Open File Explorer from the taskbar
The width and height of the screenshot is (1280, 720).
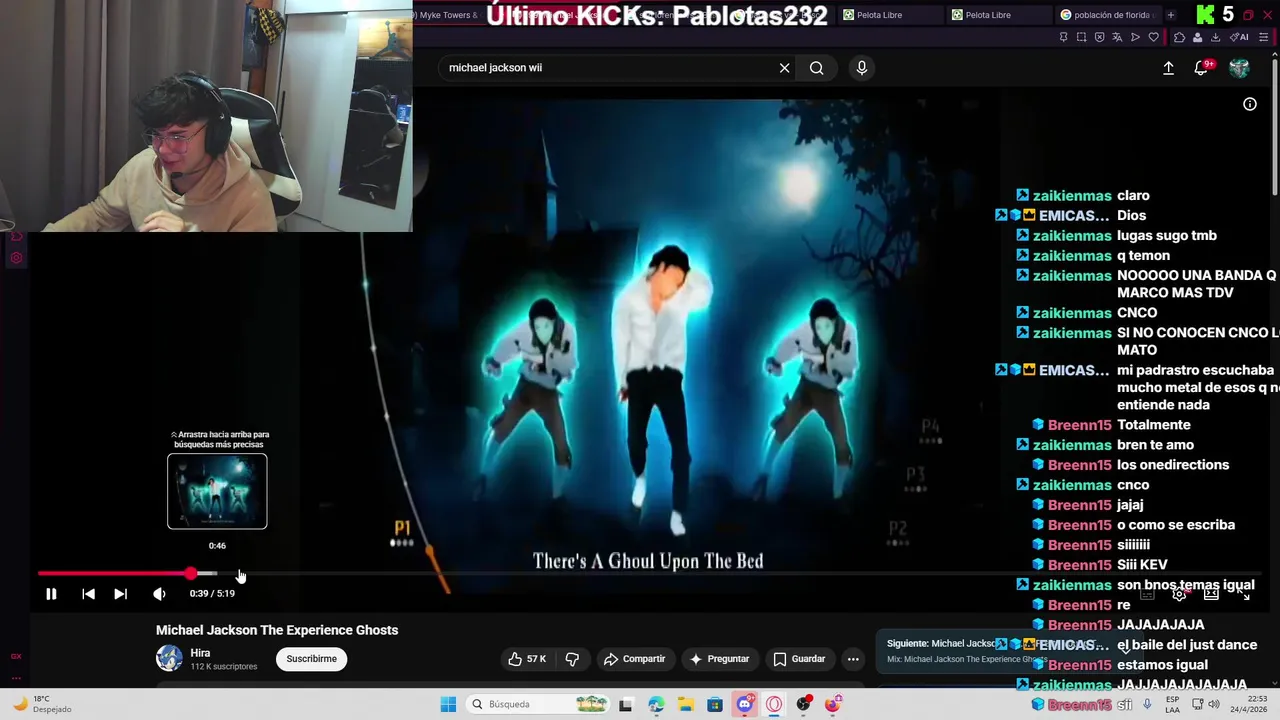pos(685,704)
